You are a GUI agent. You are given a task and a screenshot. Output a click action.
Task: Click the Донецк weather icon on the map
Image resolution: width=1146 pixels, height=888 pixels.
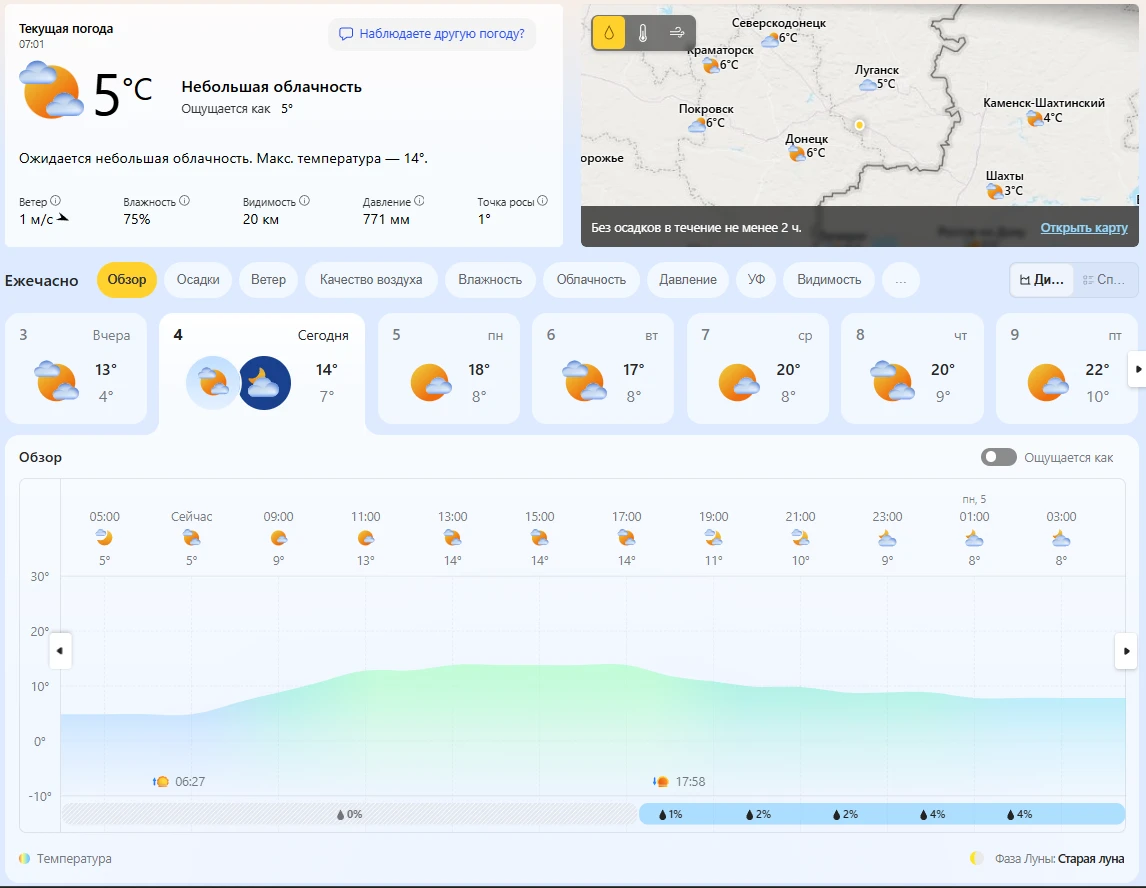pyautogui.click(x=797, y=153)
